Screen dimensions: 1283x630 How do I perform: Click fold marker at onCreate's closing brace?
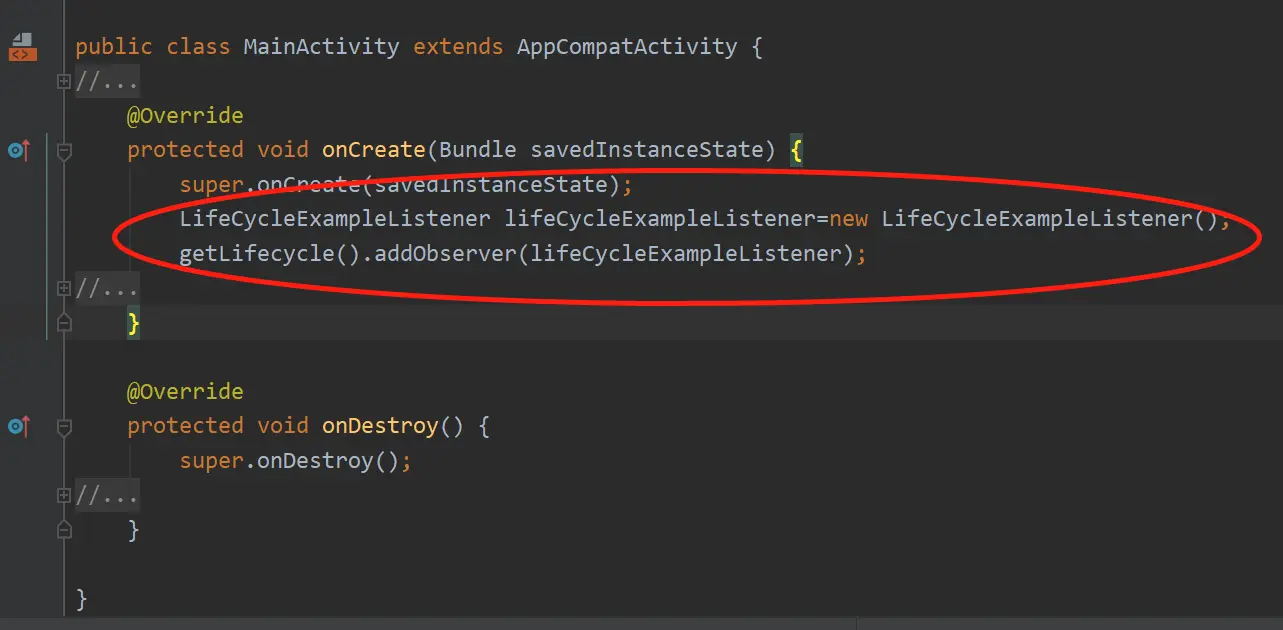click(x=64, y=323)
